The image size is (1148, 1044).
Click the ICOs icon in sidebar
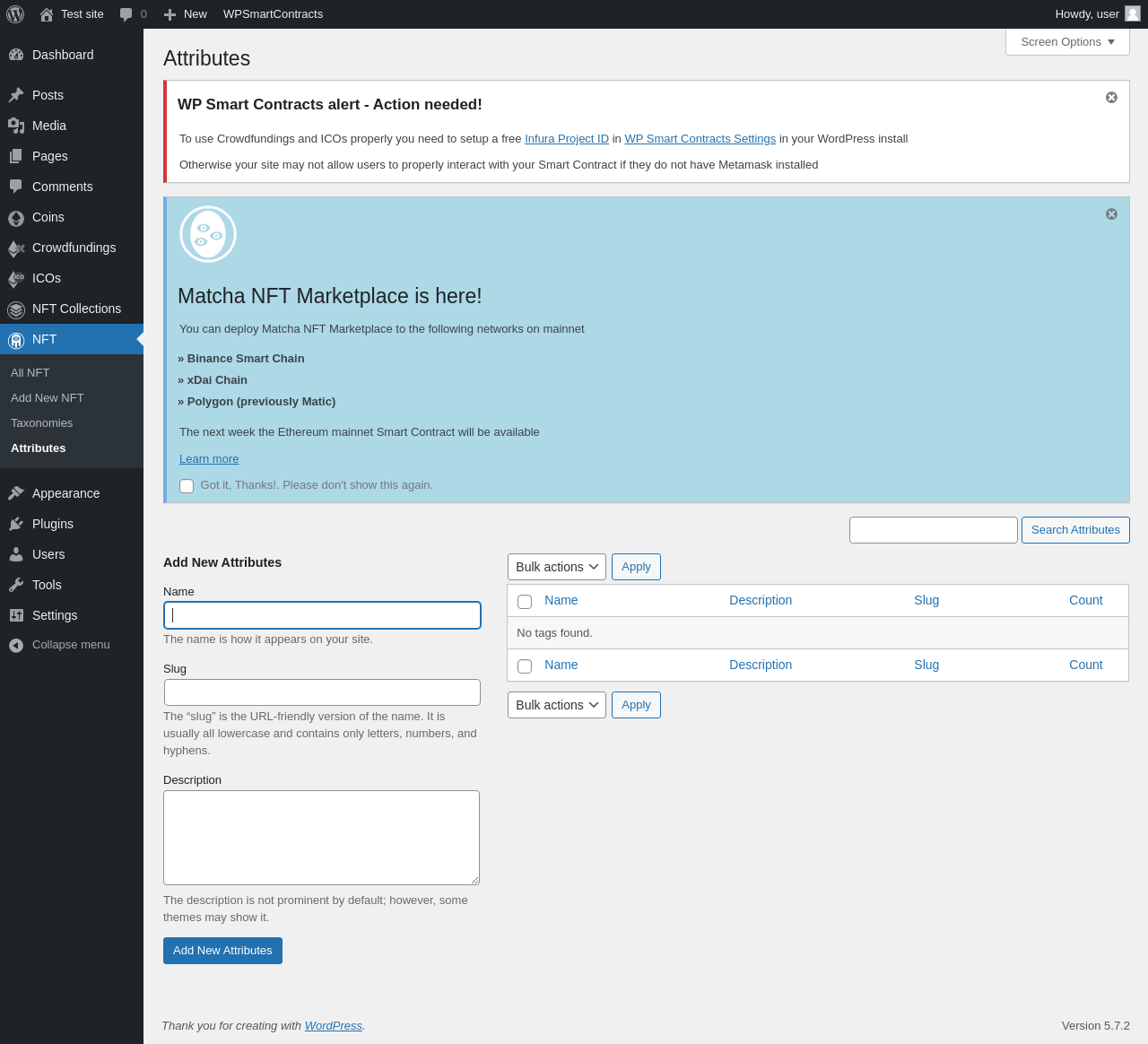tap(16, 279)
